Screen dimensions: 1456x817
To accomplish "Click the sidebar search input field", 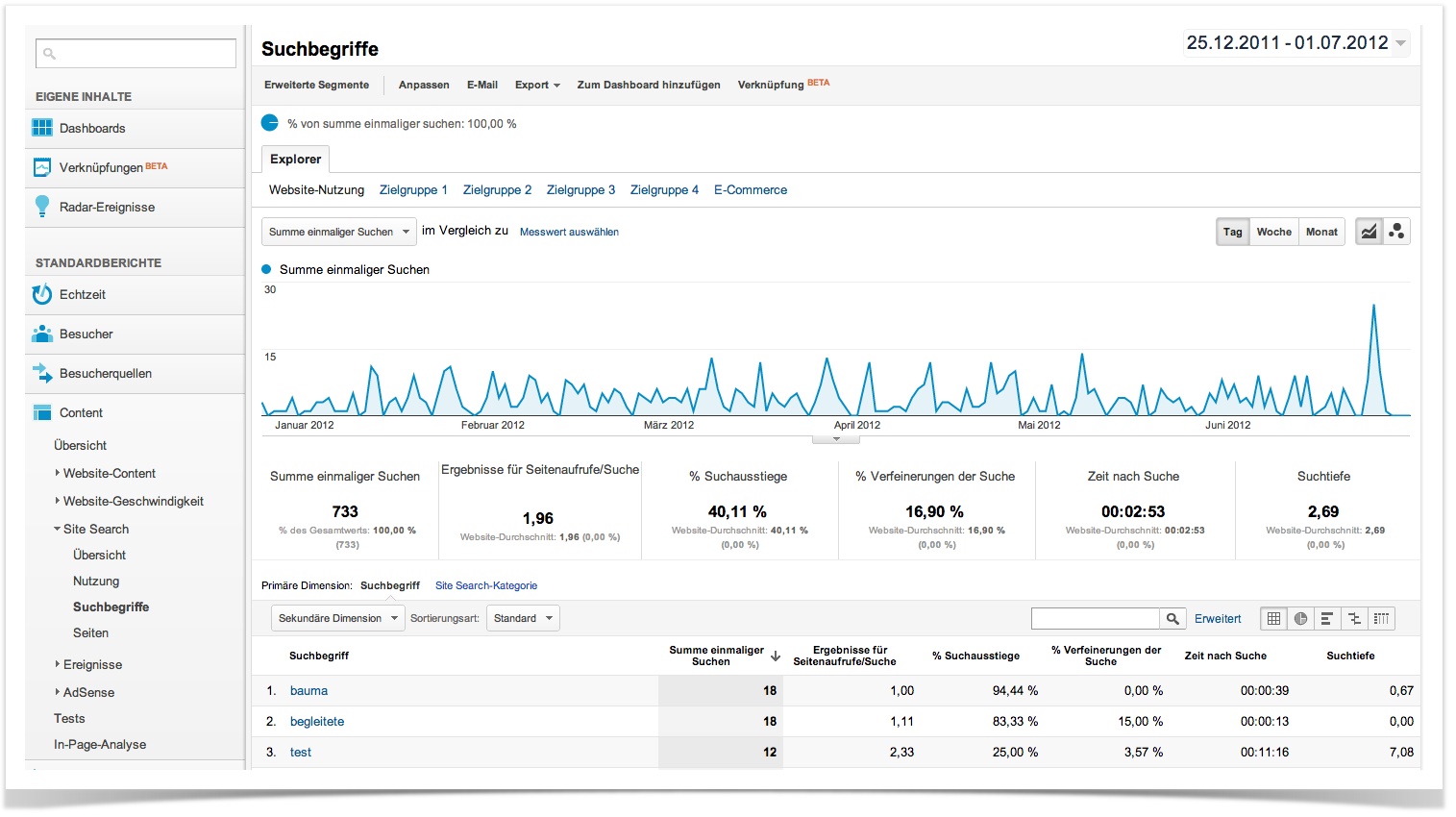I will coord(136,54).
